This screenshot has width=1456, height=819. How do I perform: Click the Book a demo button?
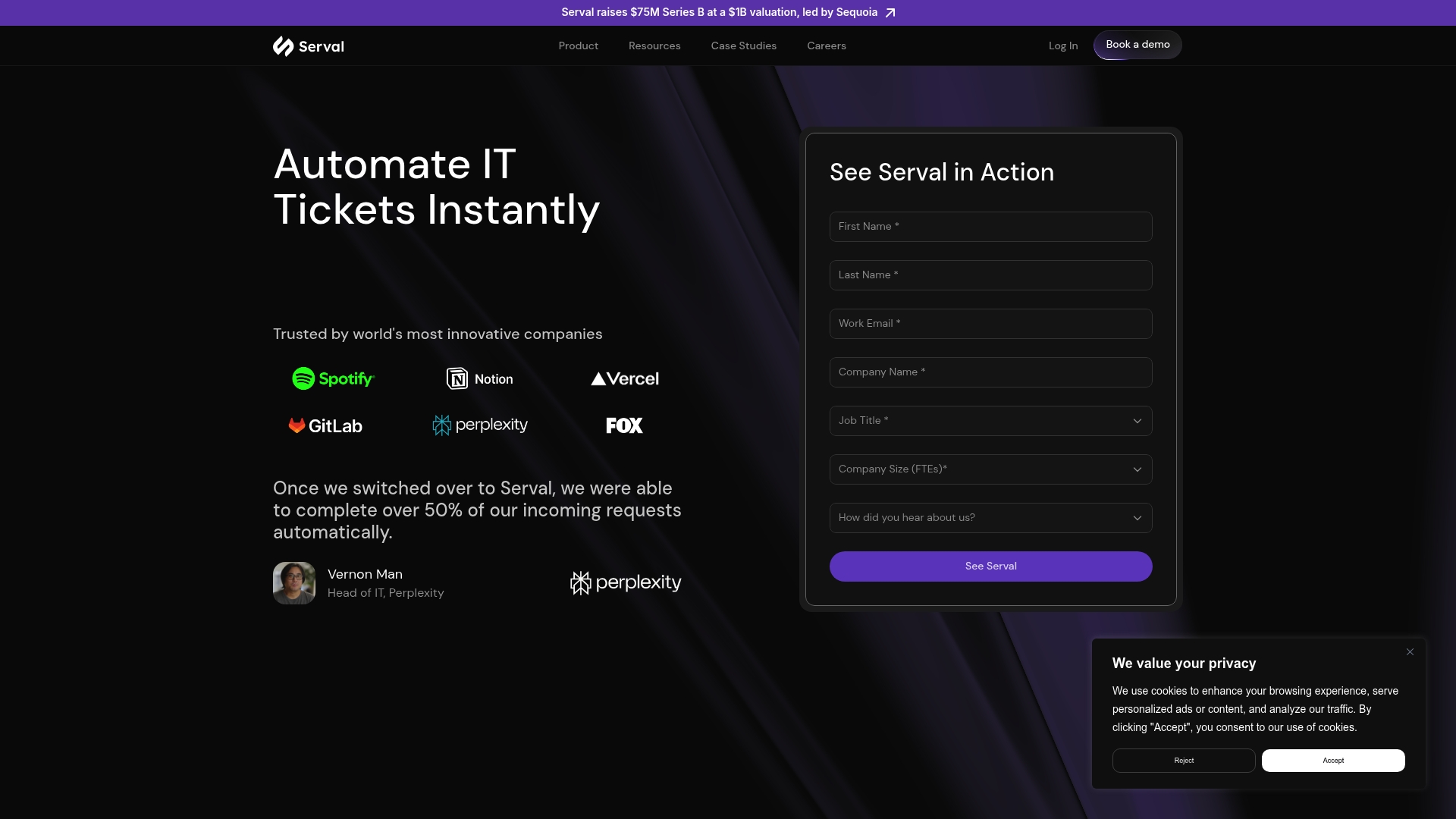pyautogui.click(x=1137, y=45)
